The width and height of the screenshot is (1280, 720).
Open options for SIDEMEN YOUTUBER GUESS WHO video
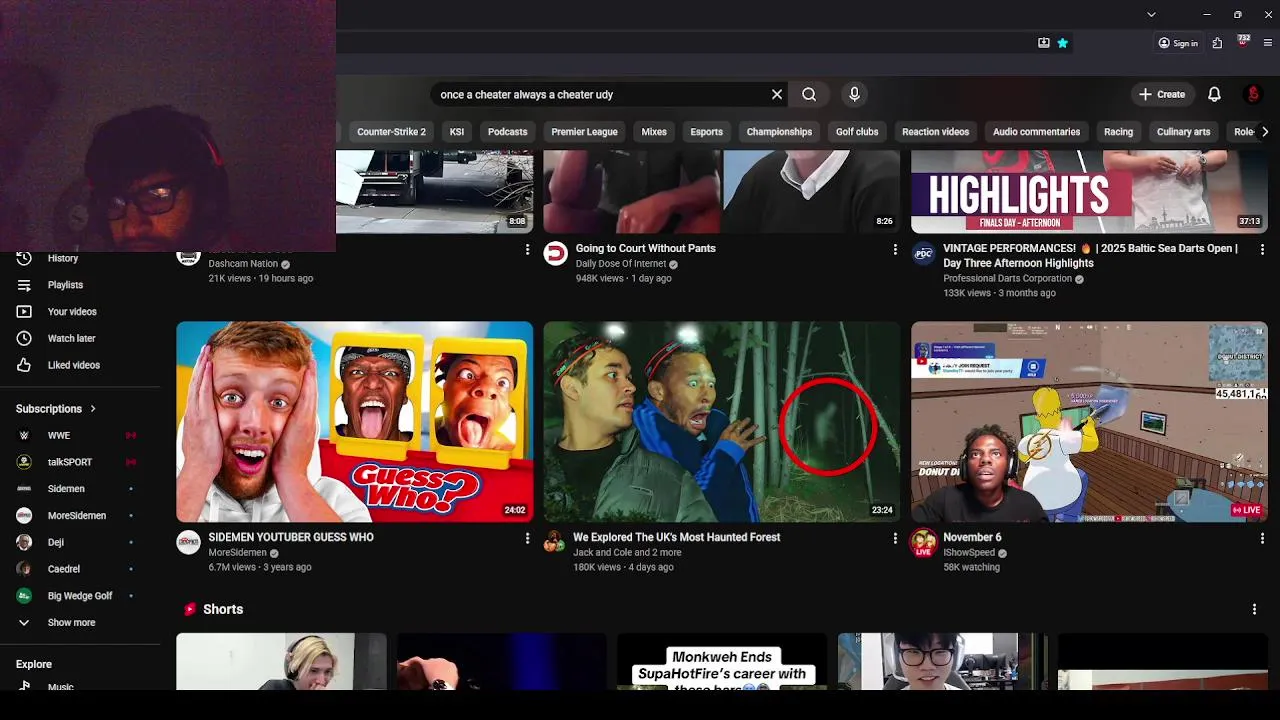tap(527, 538)
